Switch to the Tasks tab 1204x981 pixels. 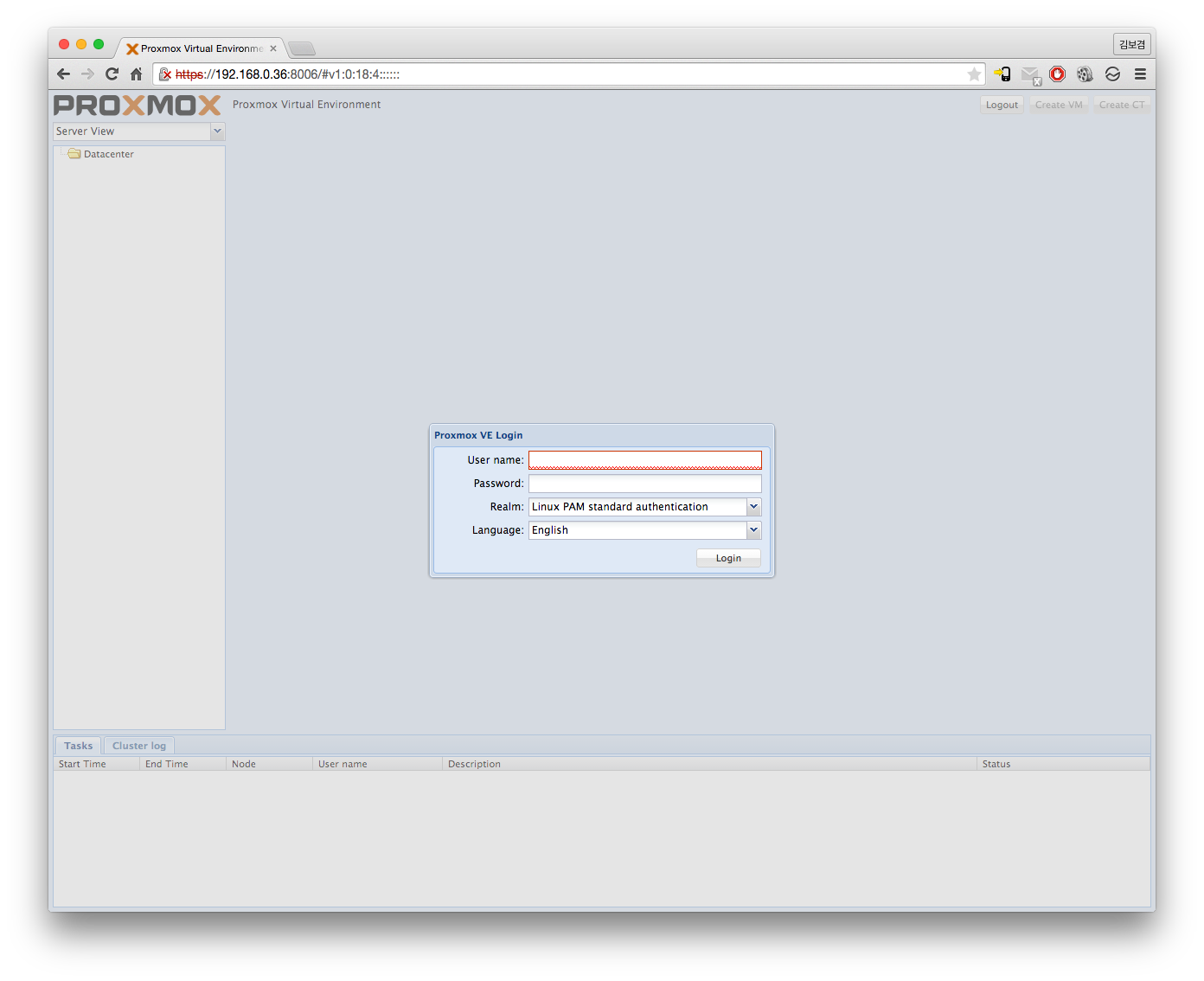78,746
